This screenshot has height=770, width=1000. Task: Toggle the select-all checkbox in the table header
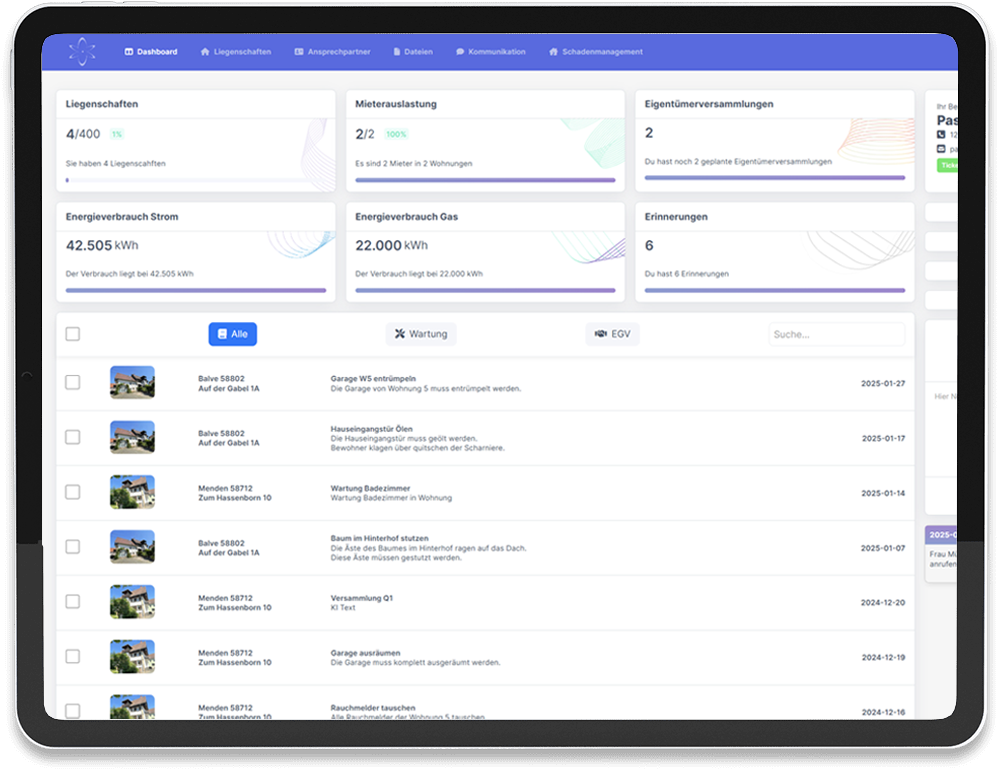coord(73,334)
